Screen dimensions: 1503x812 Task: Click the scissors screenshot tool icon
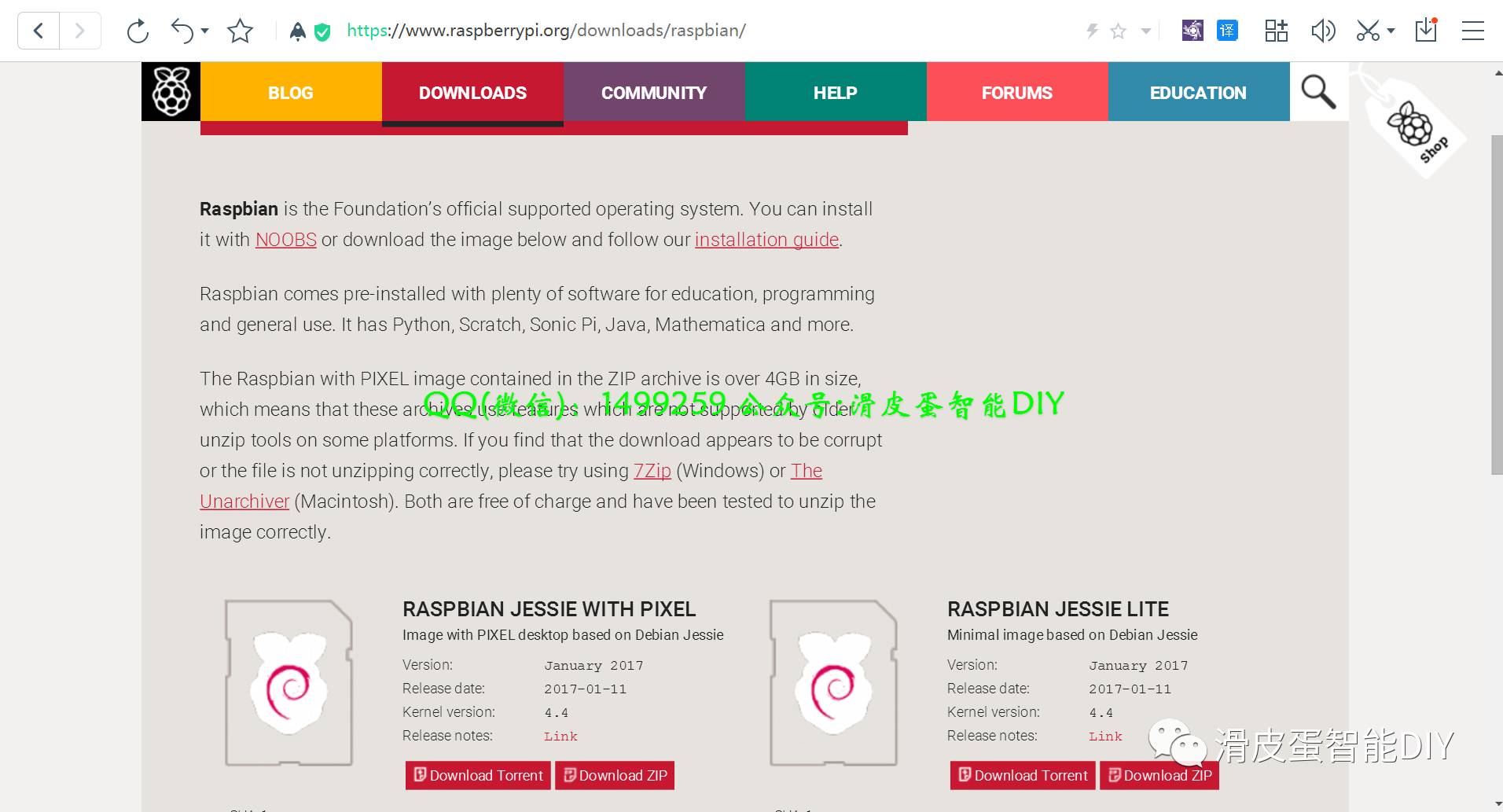1368,31
